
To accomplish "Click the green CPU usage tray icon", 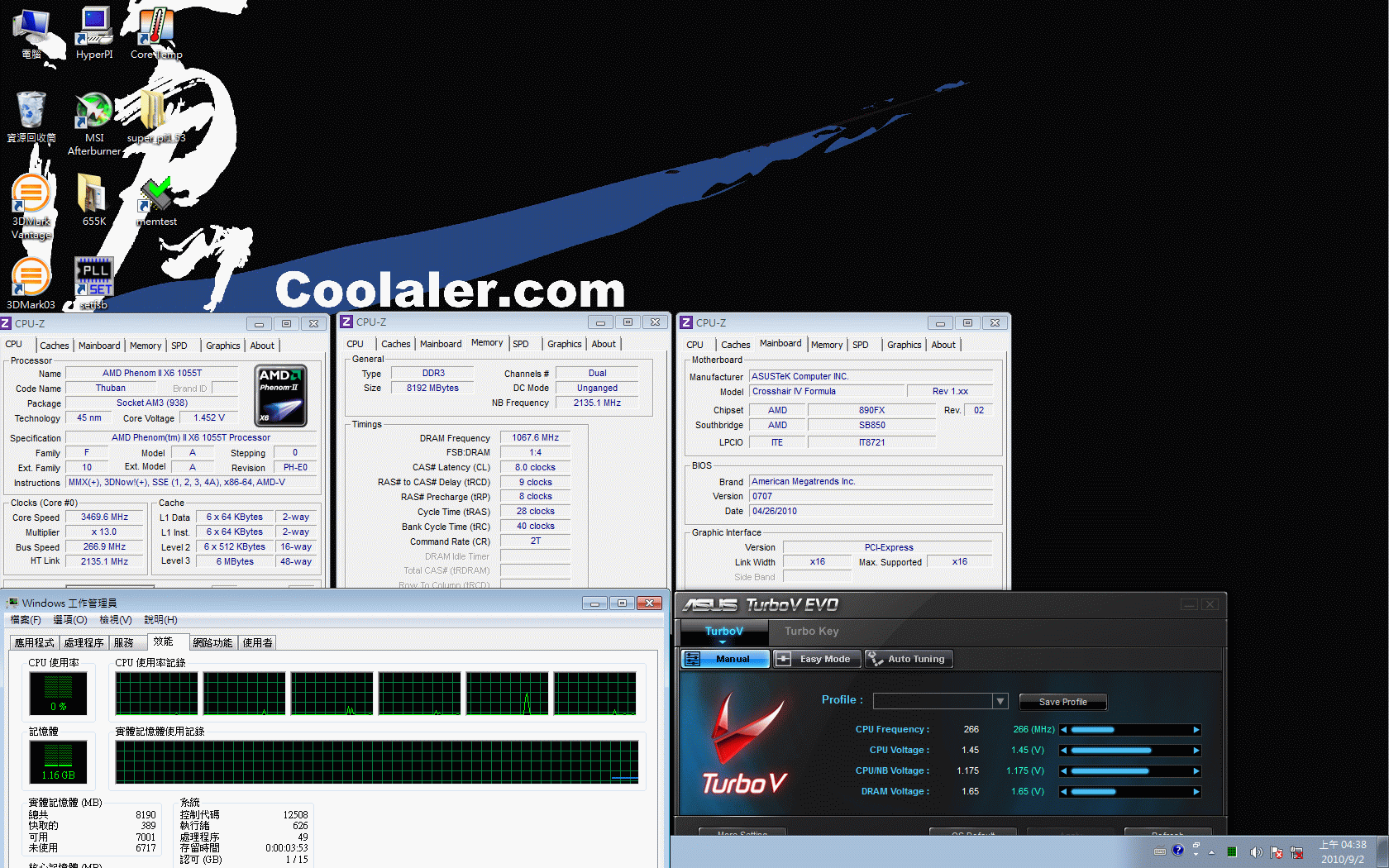I will [x=1232, y=851].
